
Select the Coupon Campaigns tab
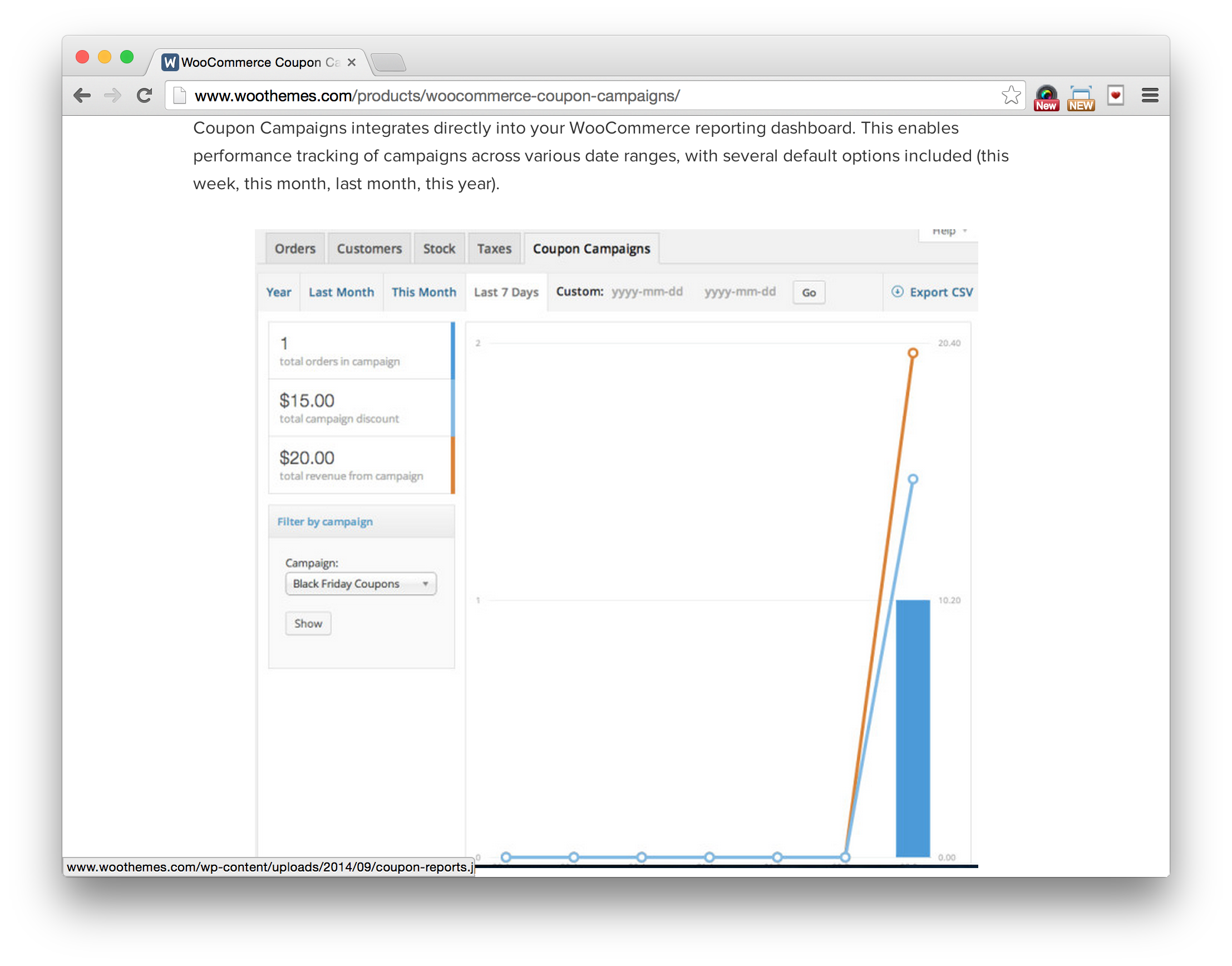pos(591,249)
